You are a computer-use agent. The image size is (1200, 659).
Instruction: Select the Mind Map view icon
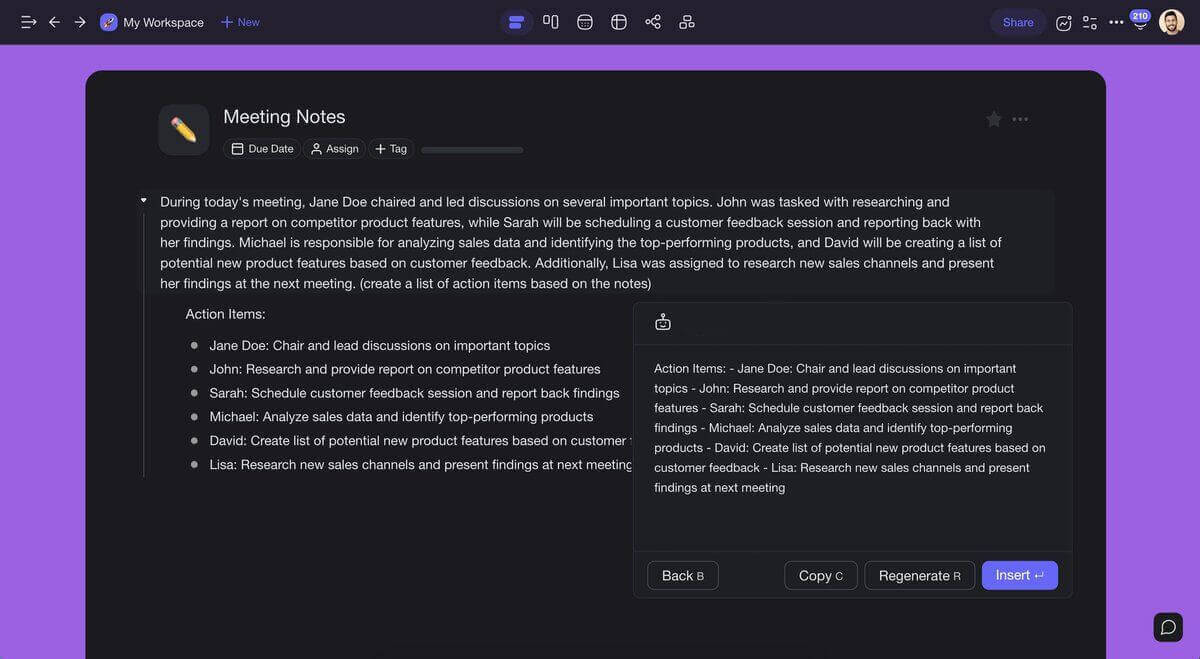pyautogui.click(x=687, y=21)
